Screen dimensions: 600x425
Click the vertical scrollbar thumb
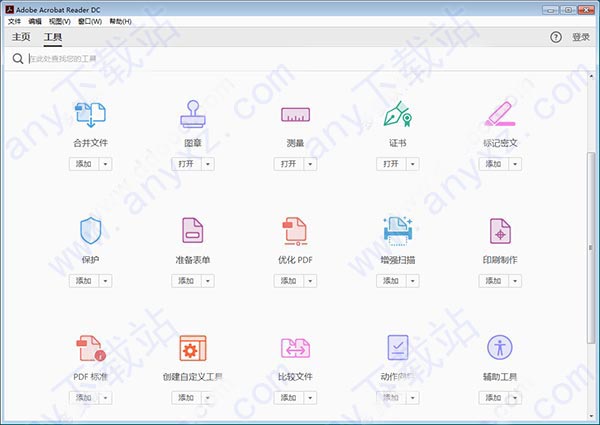(x=591, y=248)
